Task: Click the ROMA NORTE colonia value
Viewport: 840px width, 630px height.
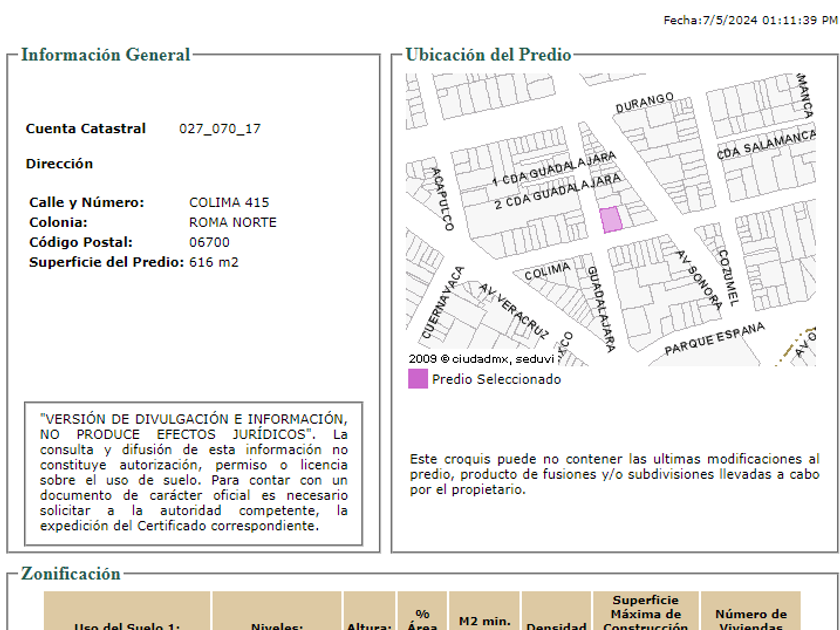Action: [x=233, y=223]
